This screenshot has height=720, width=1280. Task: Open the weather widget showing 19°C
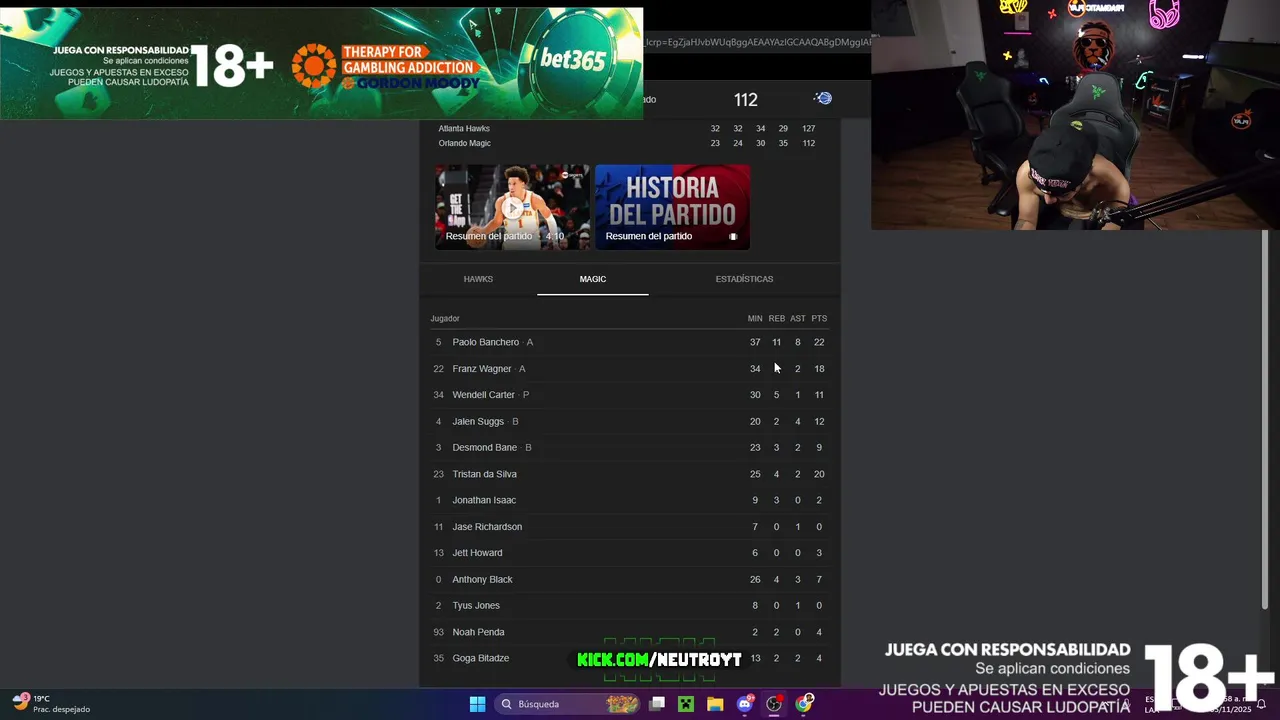pos(52,703)
